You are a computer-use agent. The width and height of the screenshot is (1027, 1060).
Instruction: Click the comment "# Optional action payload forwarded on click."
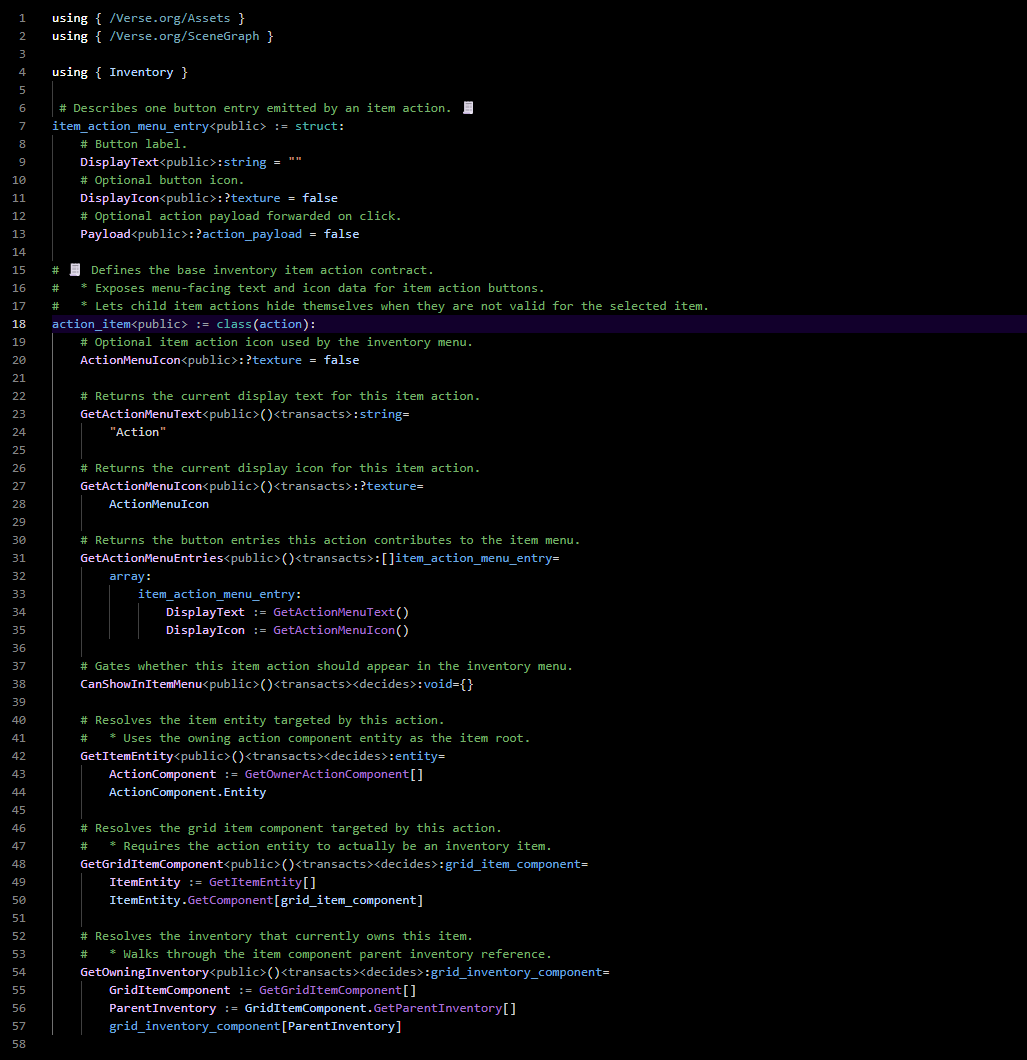(241, 216)
